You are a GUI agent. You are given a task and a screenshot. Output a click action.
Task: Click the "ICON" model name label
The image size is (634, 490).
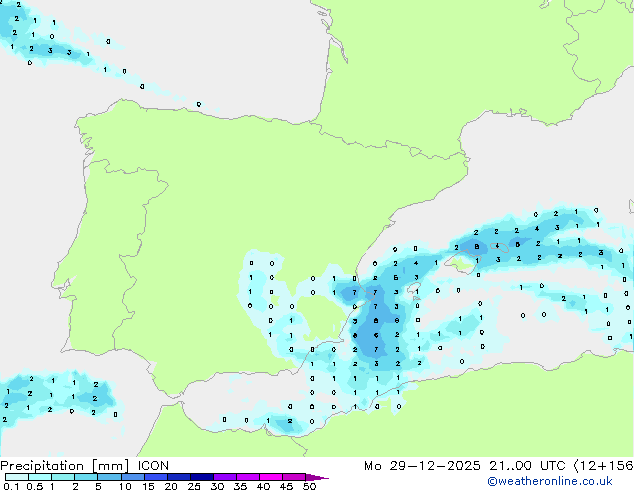(x=153, y=466)
